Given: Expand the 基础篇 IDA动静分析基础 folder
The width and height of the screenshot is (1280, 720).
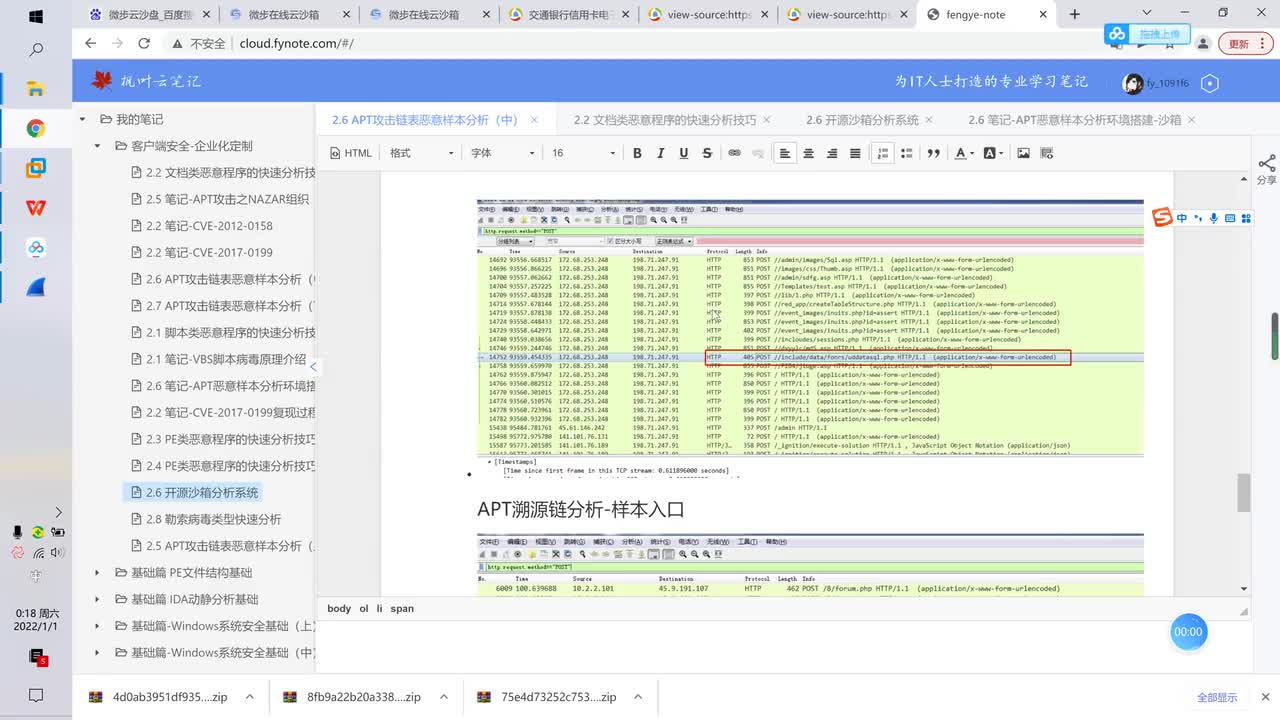Looking at the screenshot, I should click(x=97, y=599).
